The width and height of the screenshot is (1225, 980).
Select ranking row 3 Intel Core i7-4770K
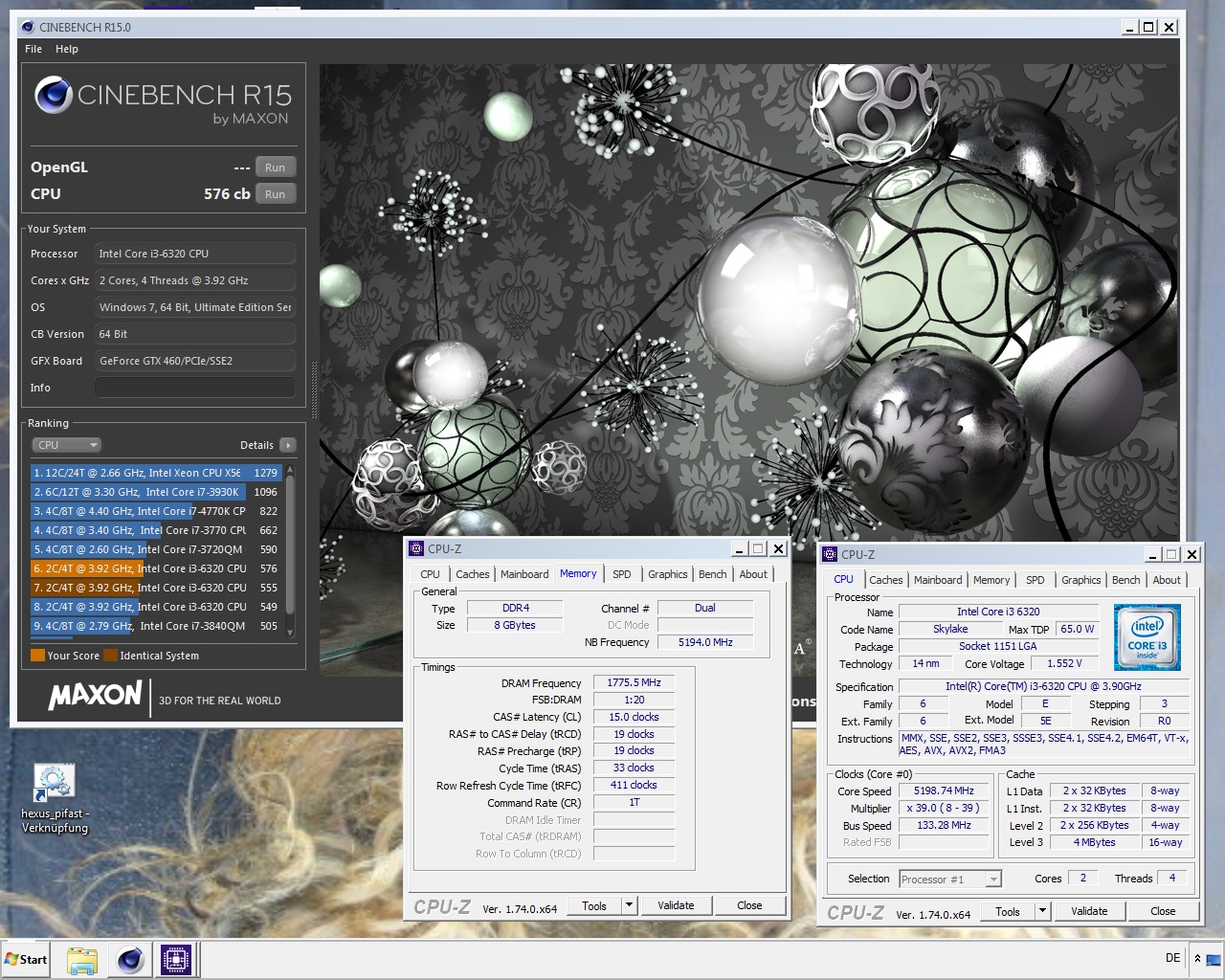156,511
